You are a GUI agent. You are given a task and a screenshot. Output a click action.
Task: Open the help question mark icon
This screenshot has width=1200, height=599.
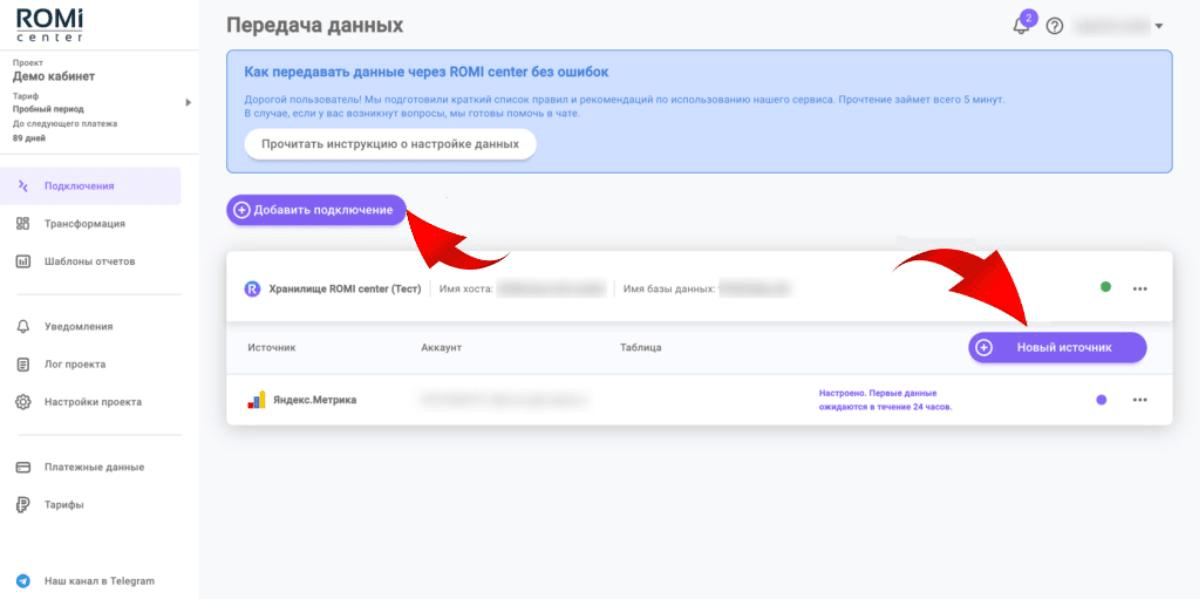(x=1054, y=26)
